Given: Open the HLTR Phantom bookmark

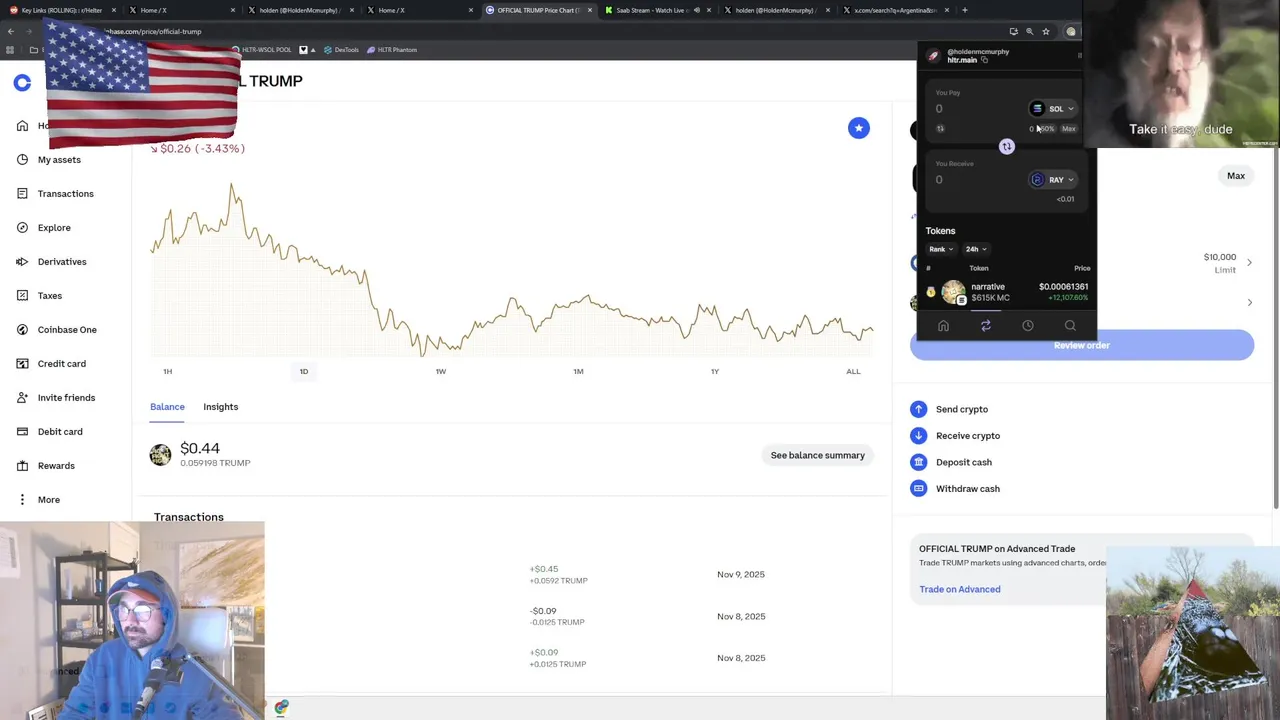Looking at the screenshot, I should click(392, 50).
